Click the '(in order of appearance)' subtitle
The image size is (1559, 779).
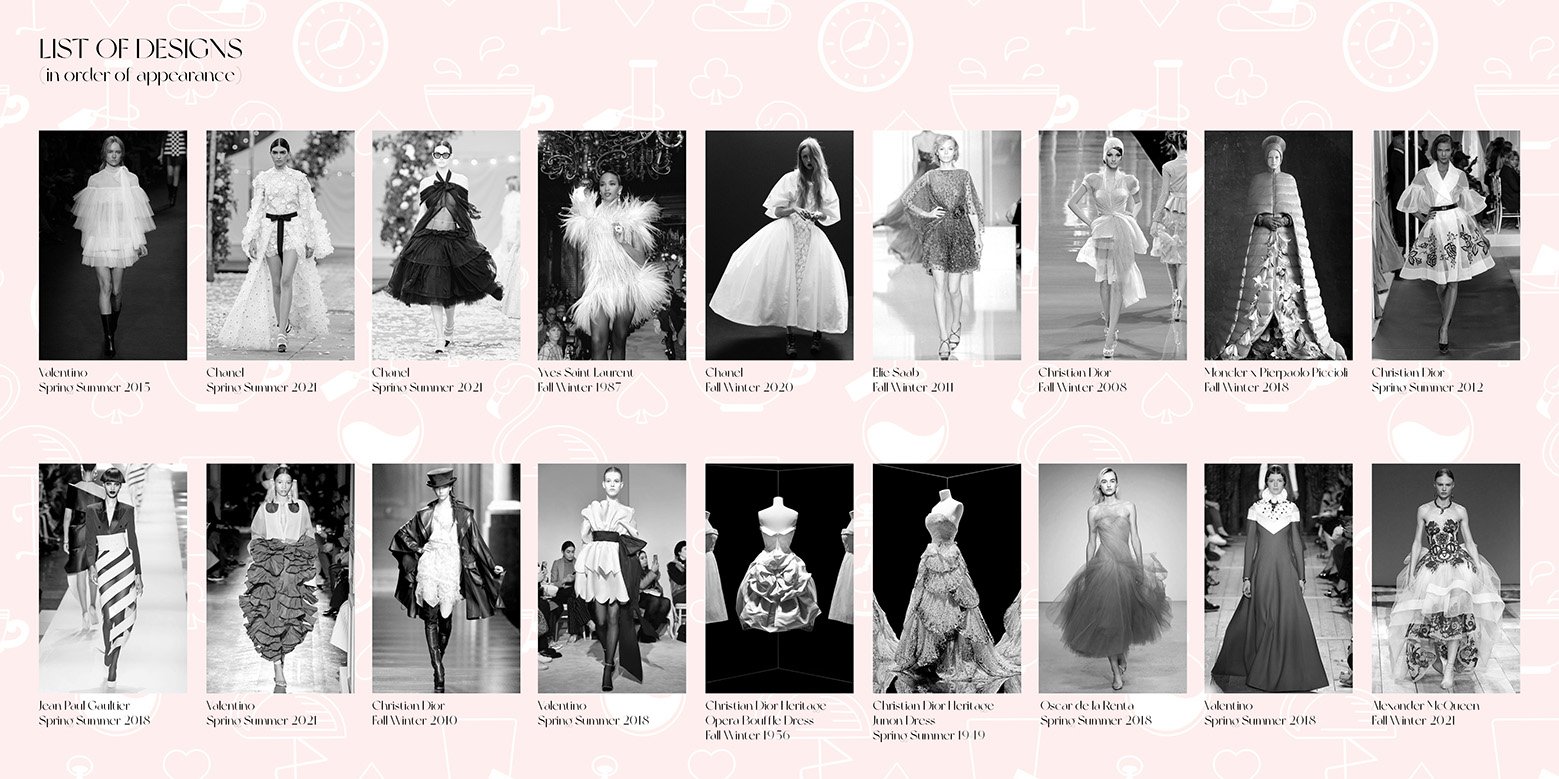[x=140, y=76]
